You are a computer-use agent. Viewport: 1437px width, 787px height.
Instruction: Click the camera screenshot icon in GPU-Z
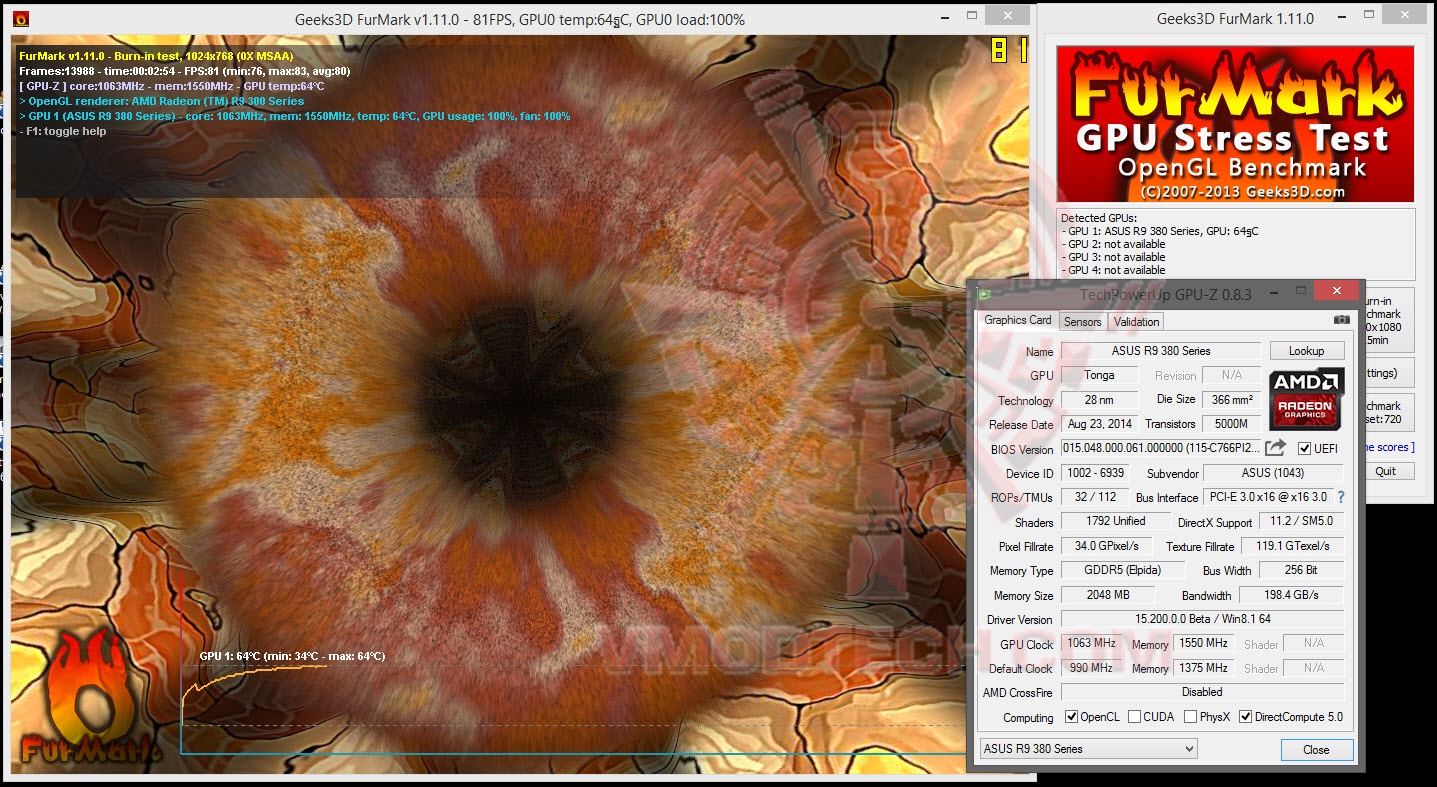click(1341, 320)
